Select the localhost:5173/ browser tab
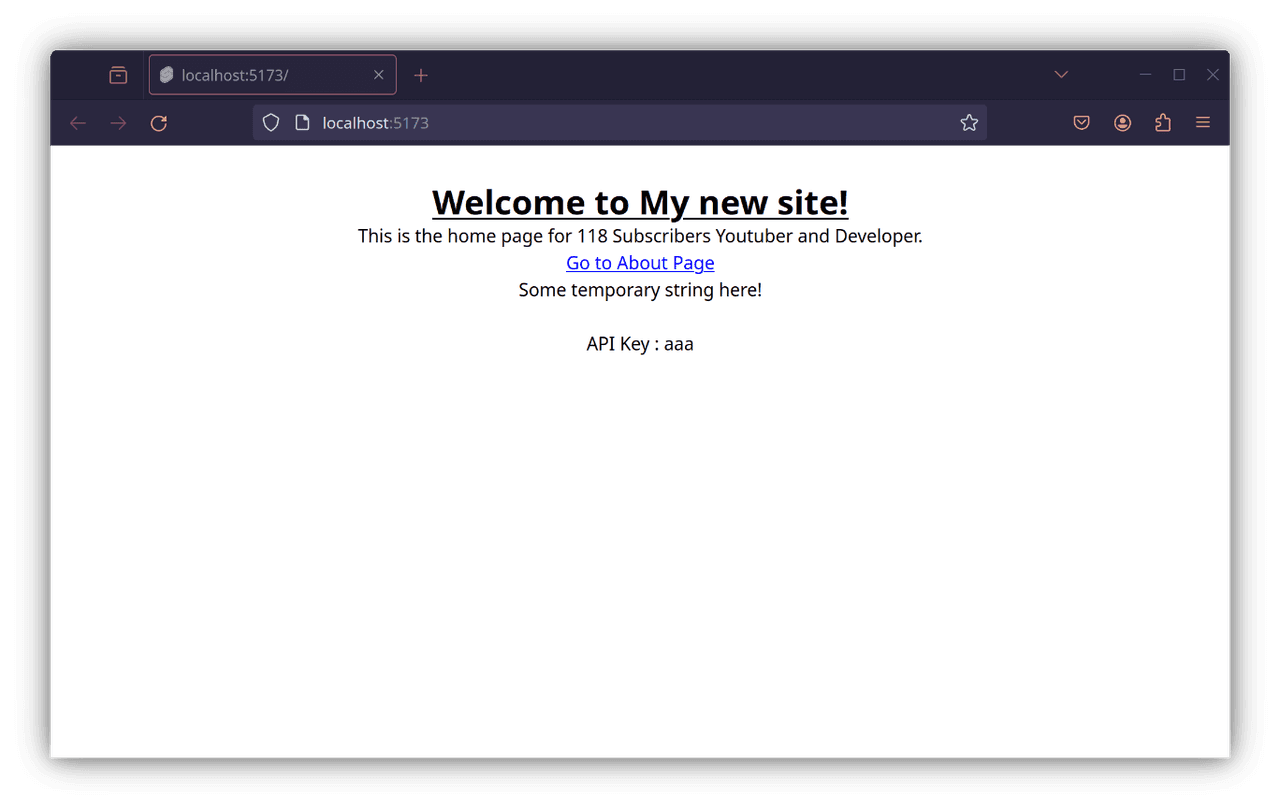Screen dimensions: 1280x808 tap(272, 75)
